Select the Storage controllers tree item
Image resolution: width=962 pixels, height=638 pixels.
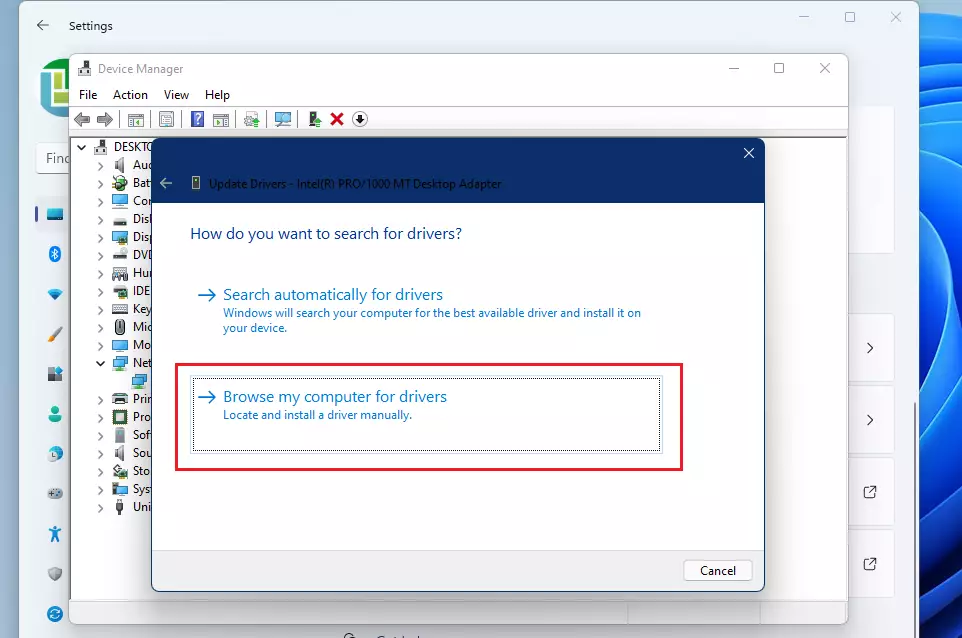[x=132, y=471]
